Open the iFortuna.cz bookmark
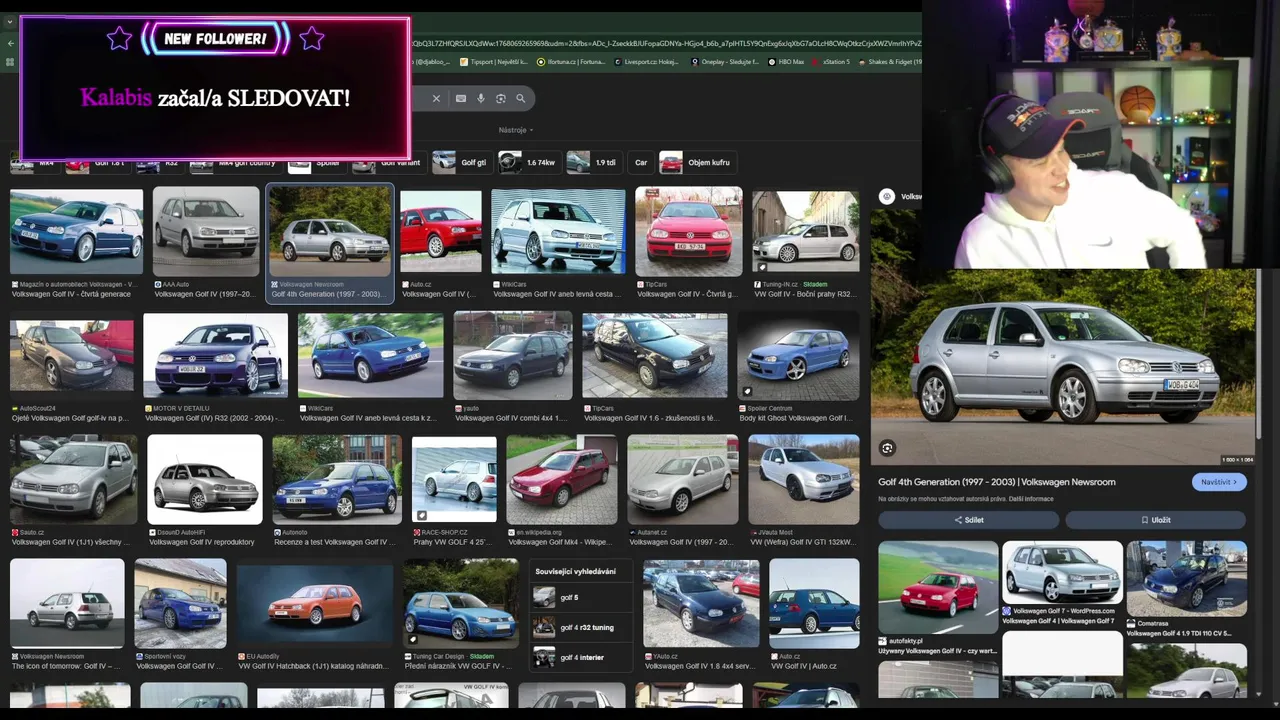Image resolution: width=1280 pixels, height=720 pixels. point(570,62)
